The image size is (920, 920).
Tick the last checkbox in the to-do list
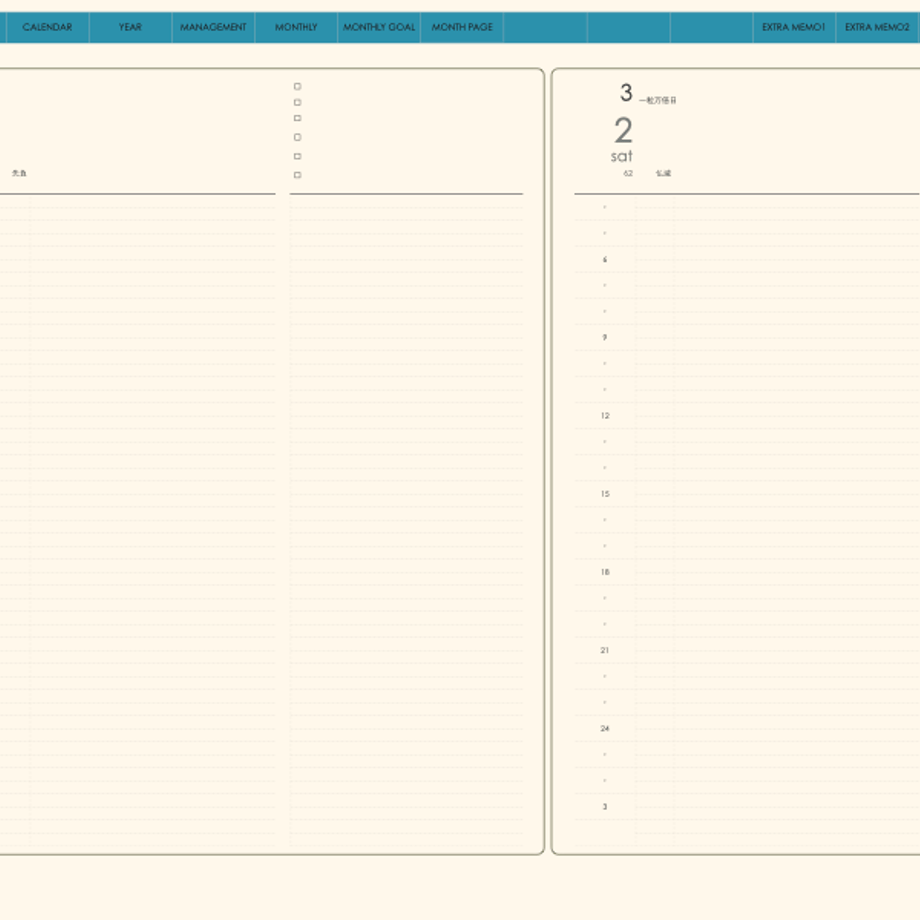297,175
